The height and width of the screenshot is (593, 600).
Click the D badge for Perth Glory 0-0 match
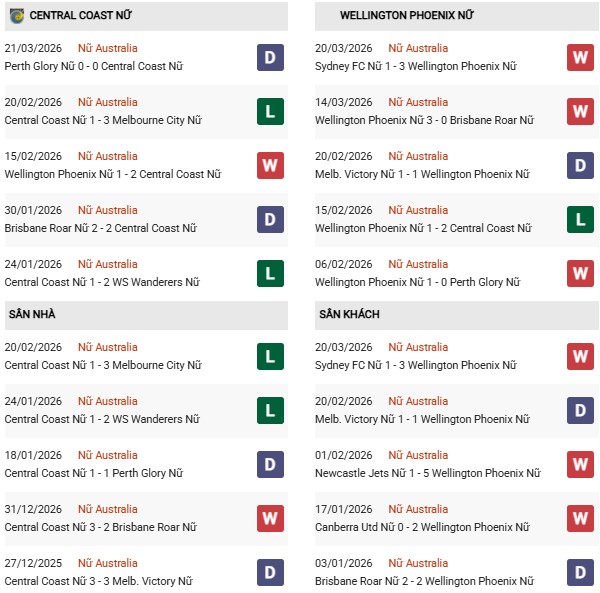coord(270,57)
